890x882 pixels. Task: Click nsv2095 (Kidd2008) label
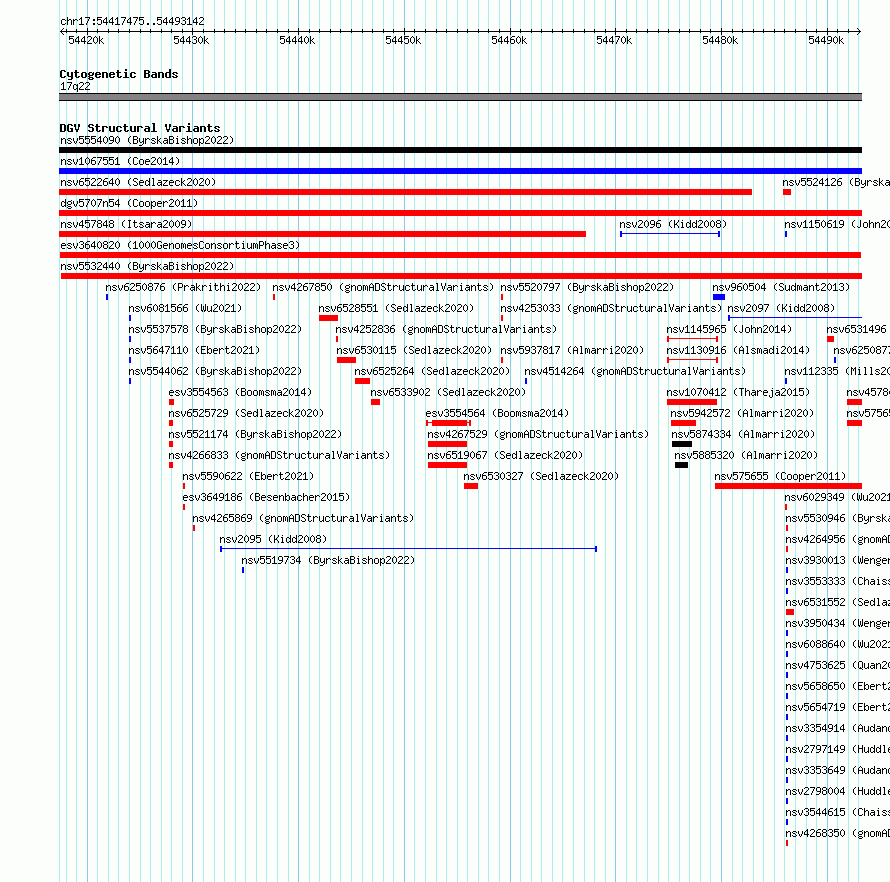273,539
